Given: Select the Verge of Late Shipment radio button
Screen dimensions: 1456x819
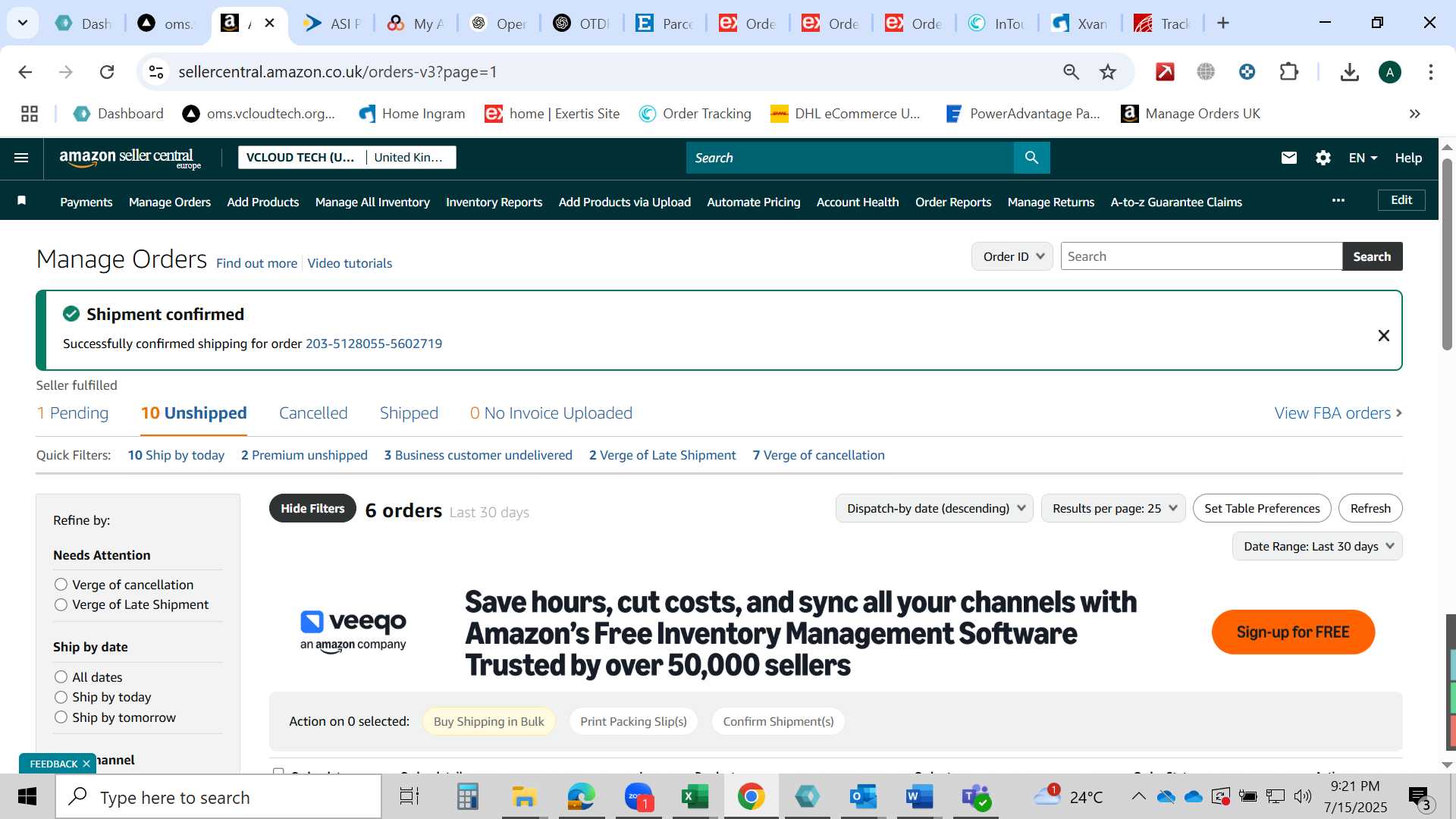Looking at the screenshot, I should (x=61, y=604).
